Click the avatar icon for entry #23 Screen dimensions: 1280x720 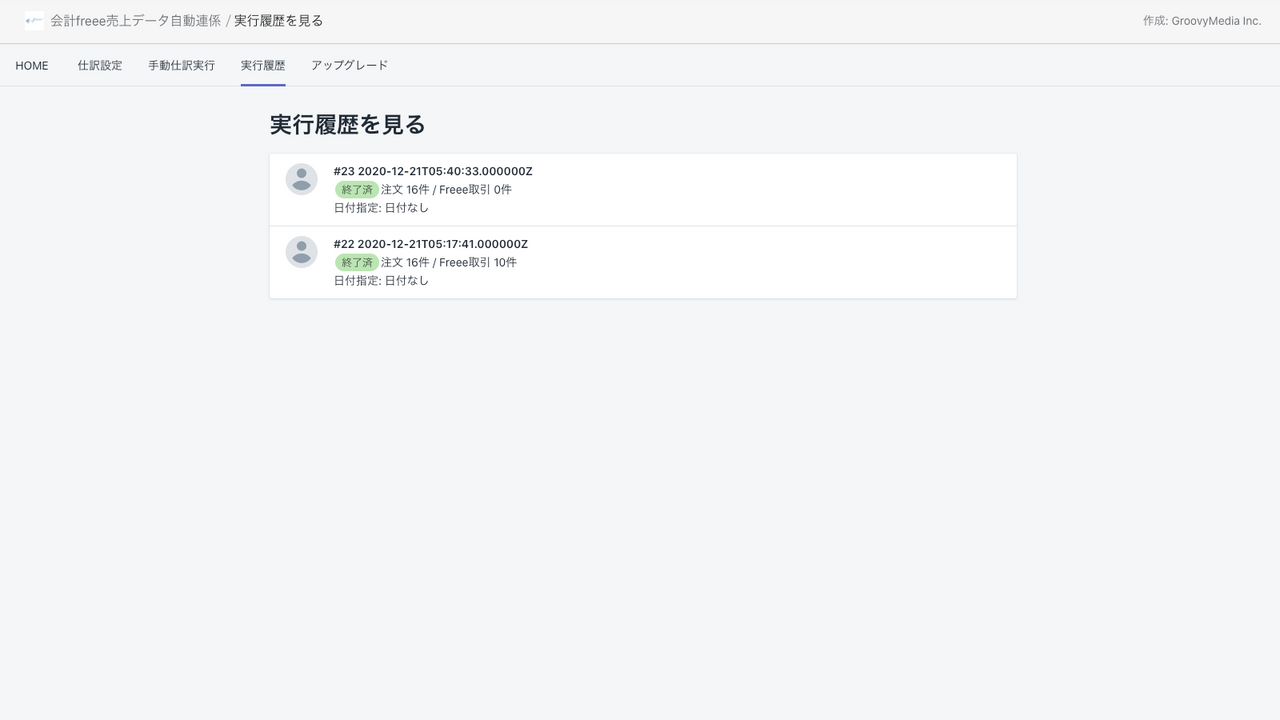[x=301, y=179]
